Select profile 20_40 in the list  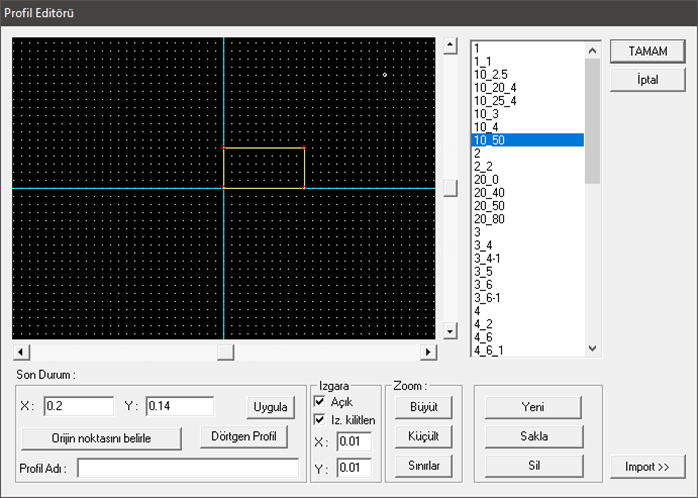pos(489,192)
